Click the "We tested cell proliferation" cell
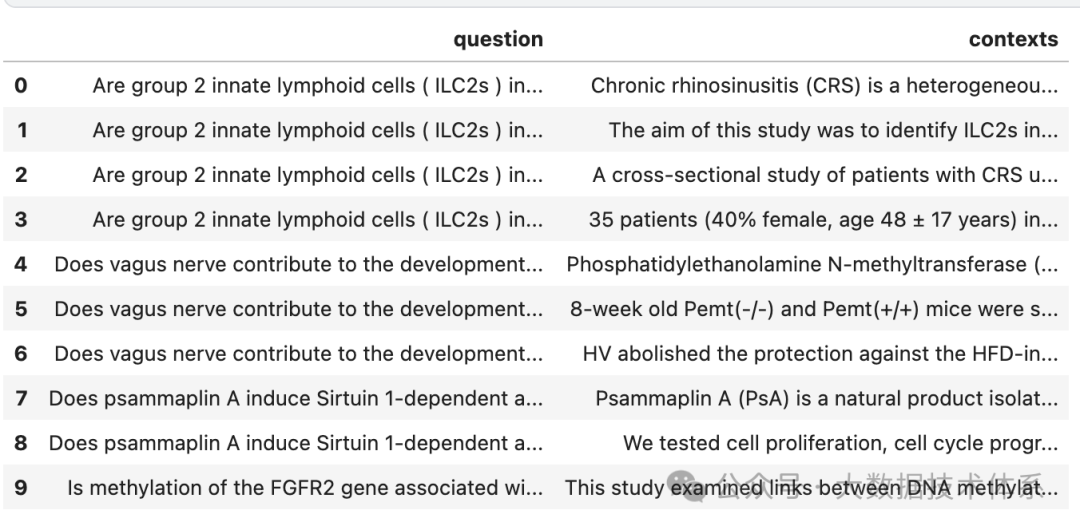Viewport: 1080px width, 530px height. pyautogui.click(x=840, y=443)
